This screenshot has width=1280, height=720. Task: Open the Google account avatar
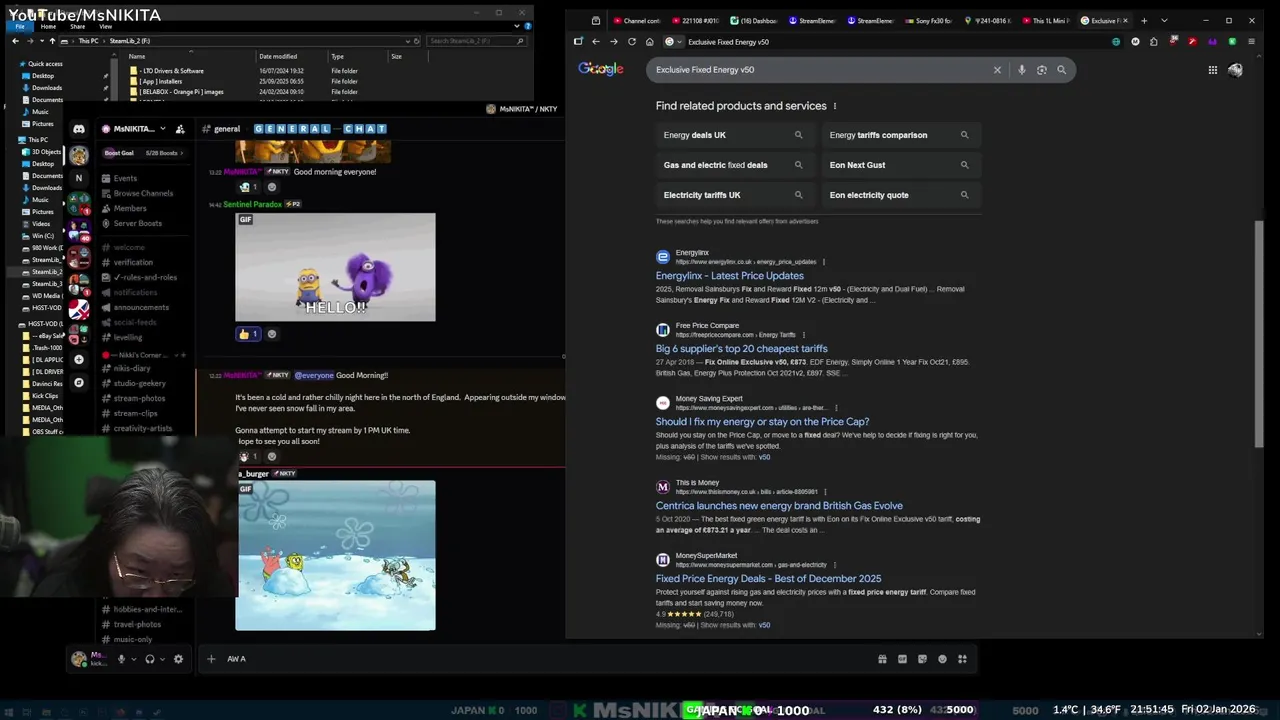click(x=1236, y=69)
